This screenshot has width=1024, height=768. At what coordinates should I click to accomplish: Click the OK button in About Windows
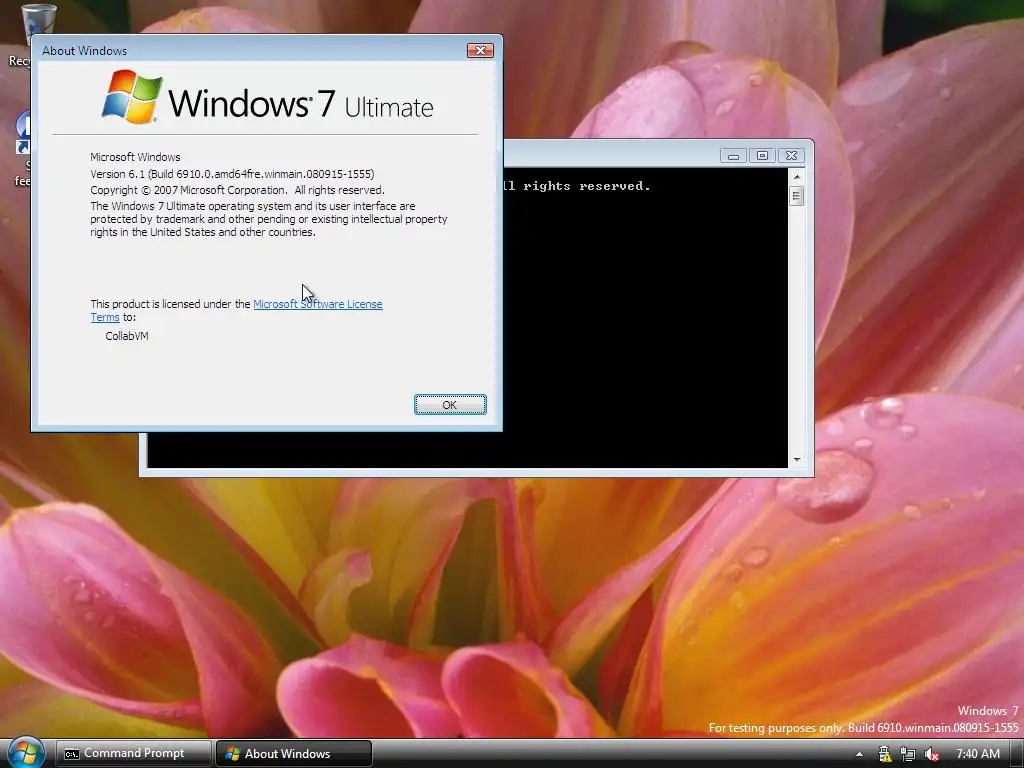point(450,405)
